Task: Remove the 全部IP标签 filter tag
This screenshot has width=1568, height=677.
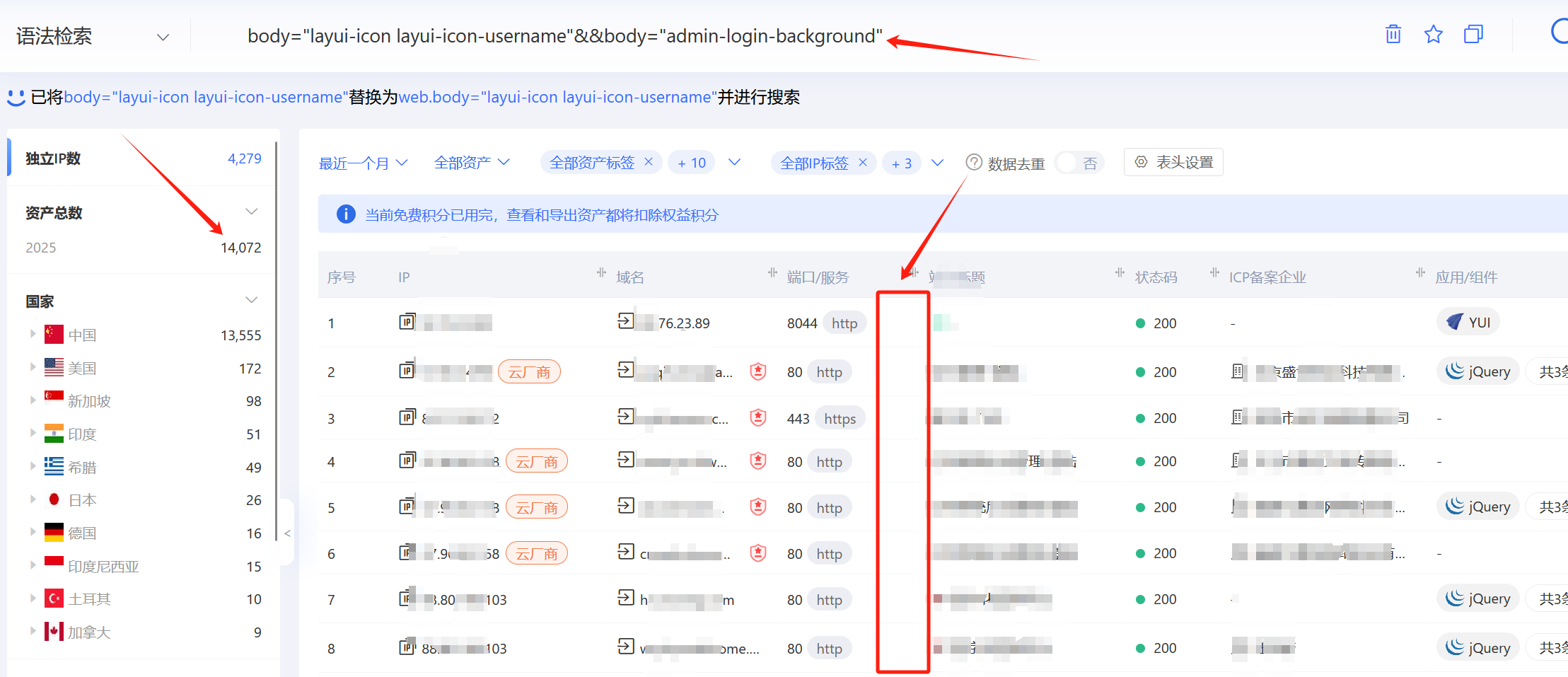Action: coord(863,162)
